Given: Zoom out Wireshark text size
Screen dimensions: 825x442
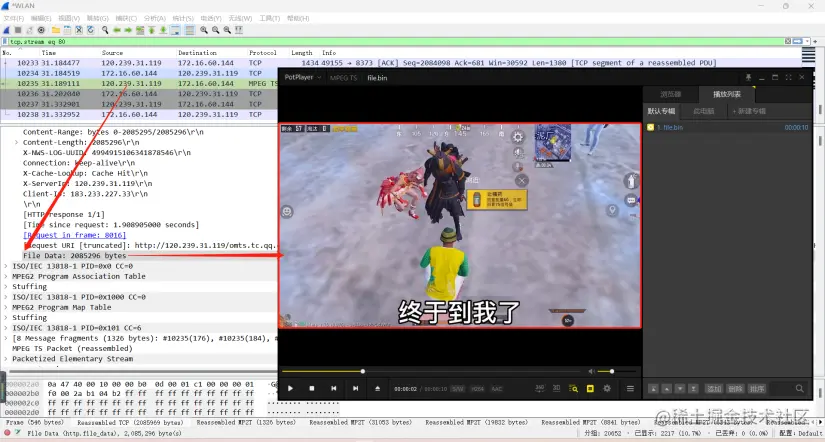Looking at the screenshot, I should [215, 30].
